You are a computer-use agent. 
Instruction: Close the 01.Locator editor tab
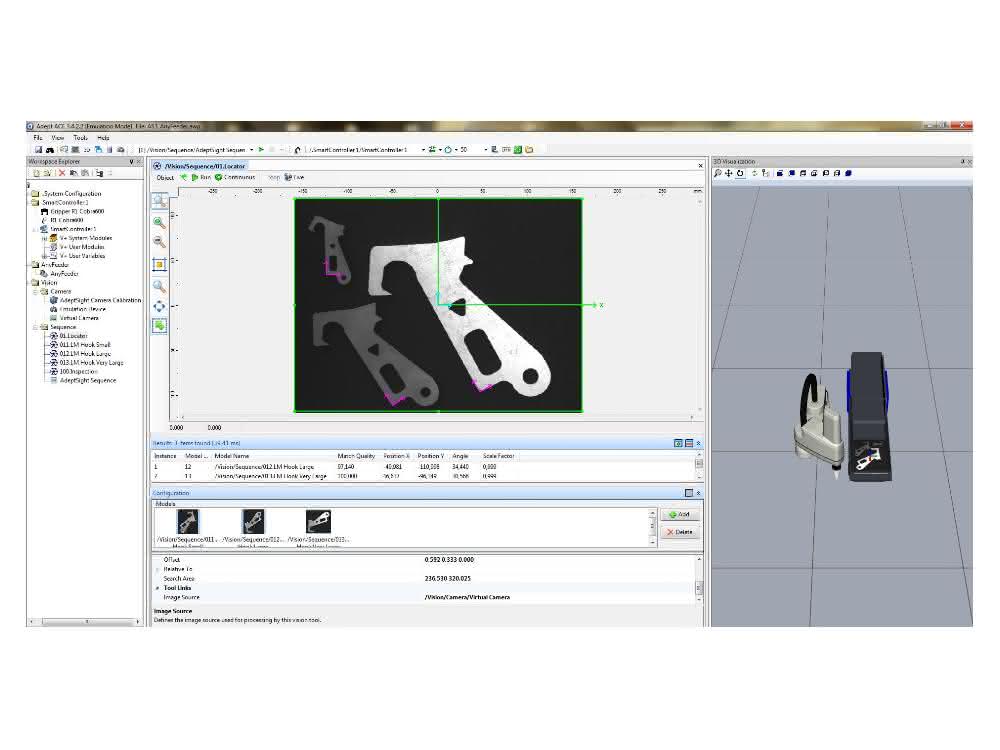pos(700,166)
